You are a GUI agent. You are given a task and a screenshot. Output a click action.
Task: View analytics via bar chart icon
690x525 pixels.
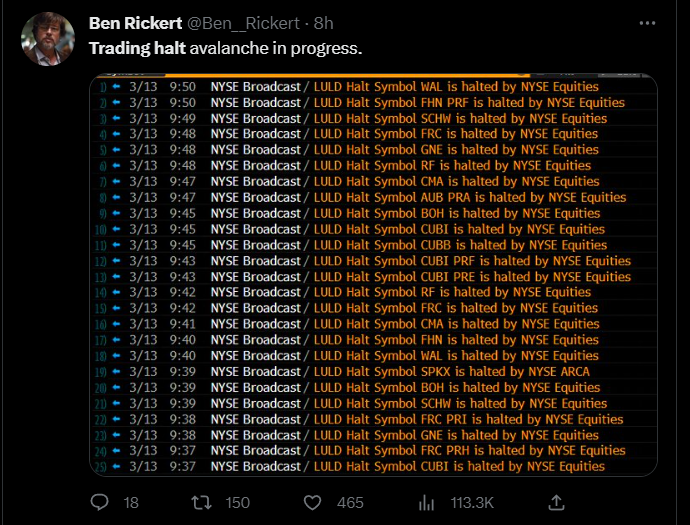point(426,502)
